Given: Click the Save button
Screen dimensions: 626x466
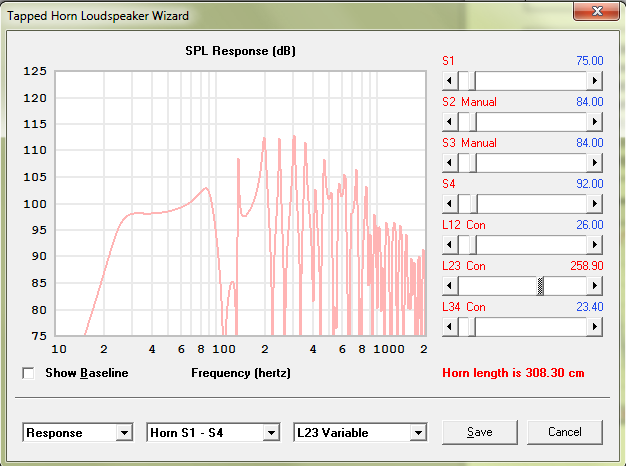Looking at the screenshot, I should pyautogui.click(x=479, y=432).
